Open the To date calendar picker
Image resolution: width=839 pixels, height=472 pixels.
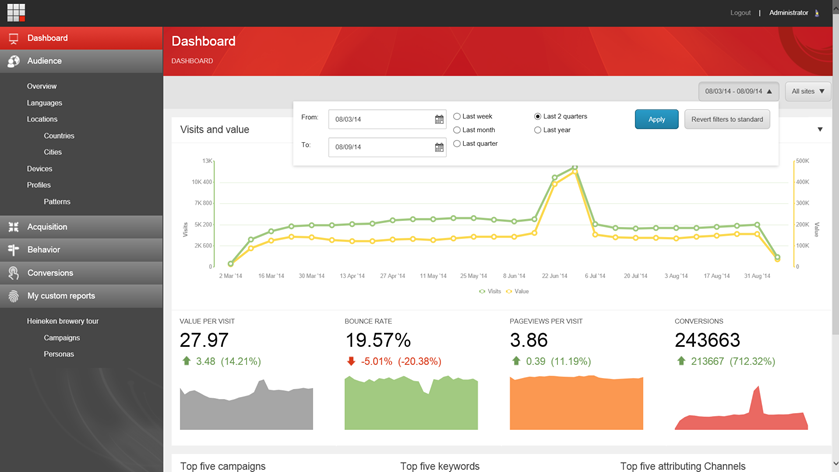point(439,147)
